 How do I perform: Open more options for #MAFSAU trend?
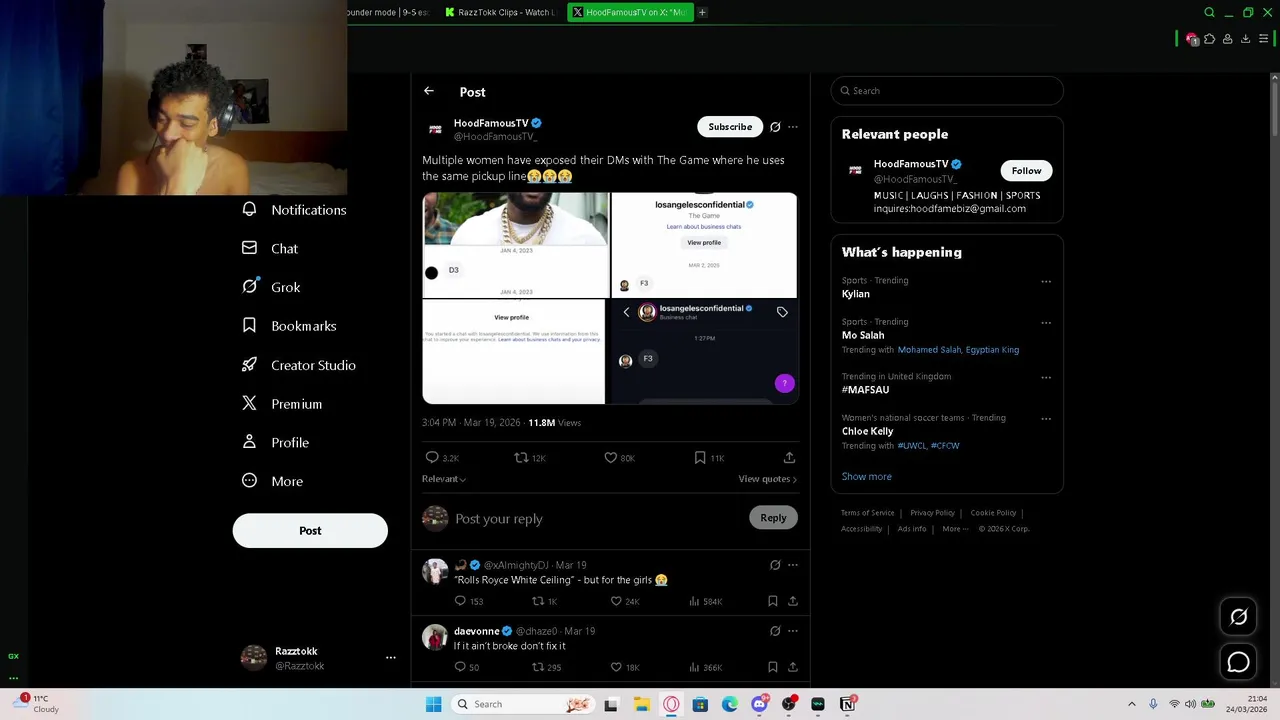point(1046,377)
